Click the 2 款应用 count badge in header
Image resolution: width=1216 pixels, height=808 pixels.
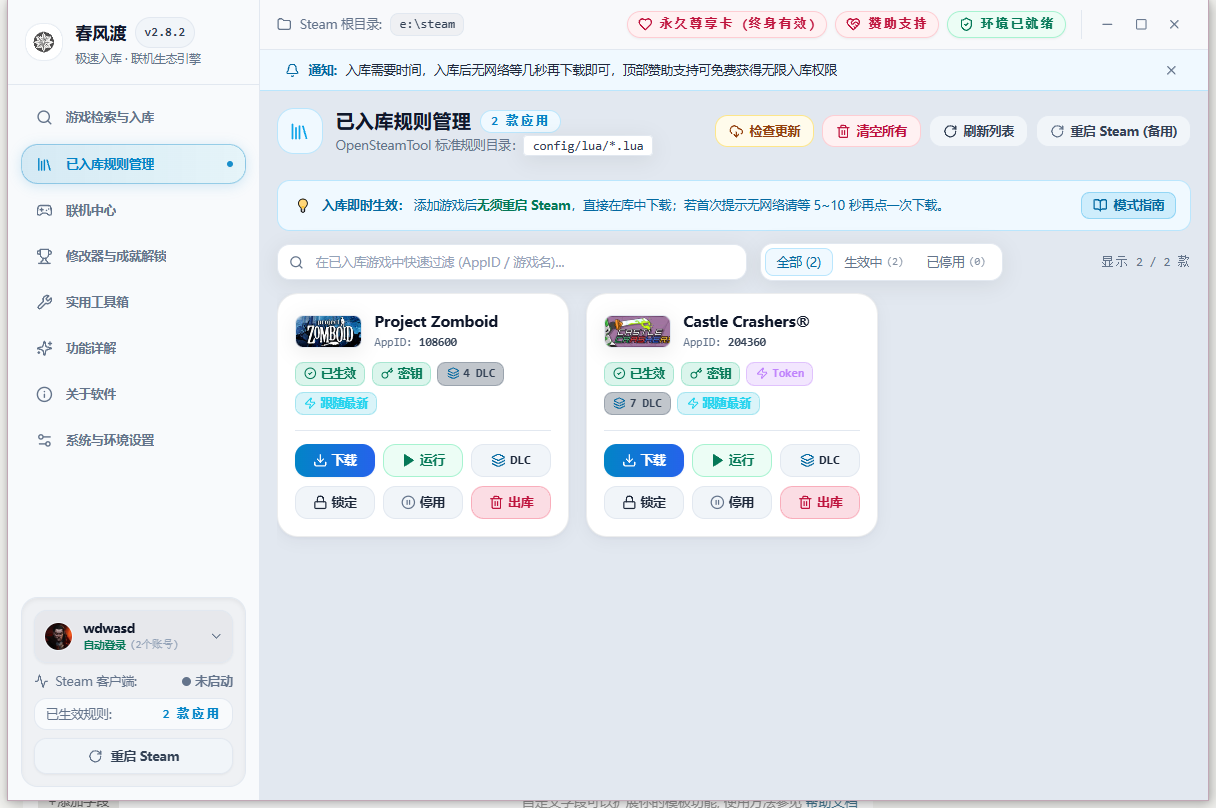[520, 121]
